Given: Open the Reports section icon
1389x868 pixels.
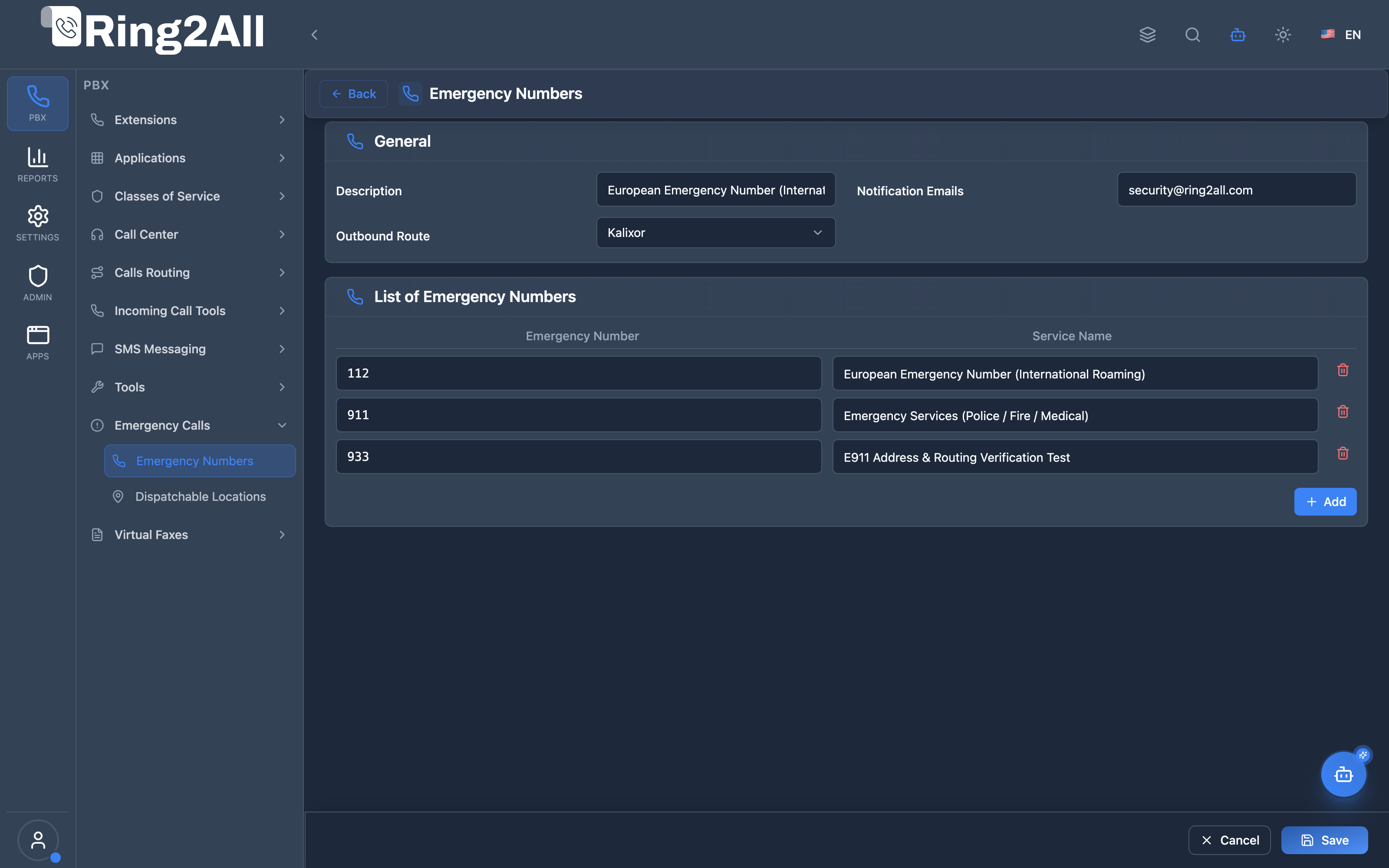Looking at the screenshot, I should click(38, 165).
